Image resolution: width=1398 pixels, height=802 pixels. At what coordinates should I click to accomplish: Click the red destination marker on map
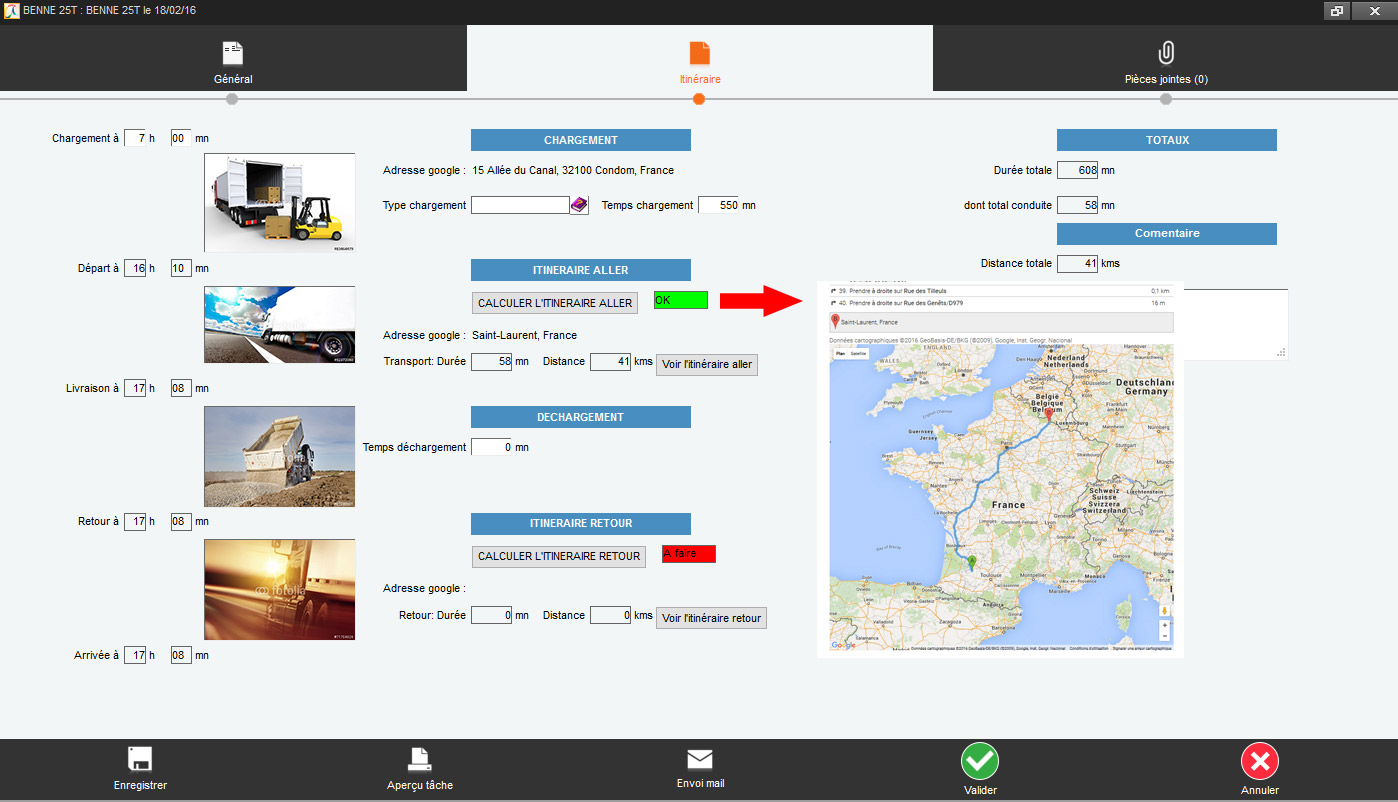pyautogui.click(x=1048, y=412)
